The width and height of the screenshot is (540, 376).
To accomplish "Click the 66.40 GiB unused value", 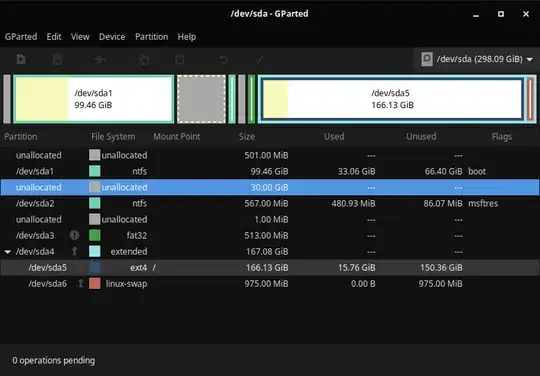I will coord(443,171).
